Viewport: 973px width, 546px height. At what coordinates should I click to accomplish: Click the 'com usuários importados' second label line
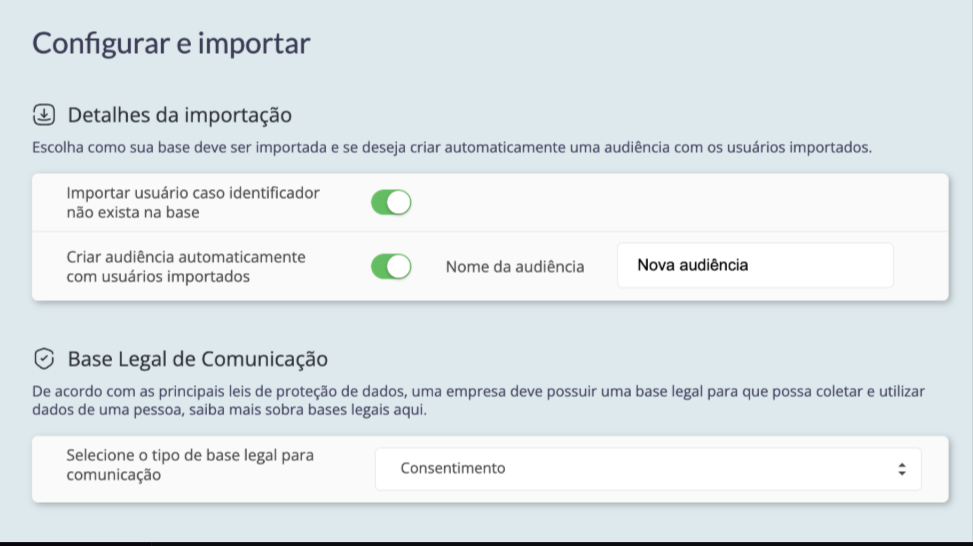coord(158,277)
